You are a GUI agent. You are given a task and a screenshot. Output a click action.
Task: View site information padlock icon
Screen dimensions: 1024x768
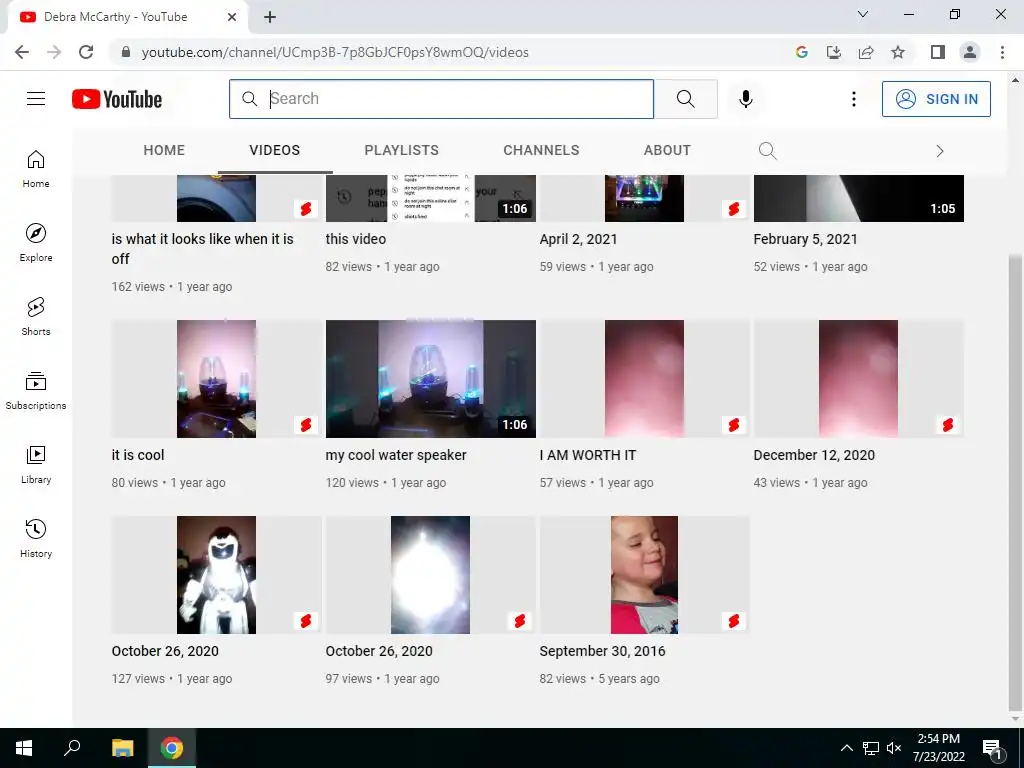pos(126,52)
